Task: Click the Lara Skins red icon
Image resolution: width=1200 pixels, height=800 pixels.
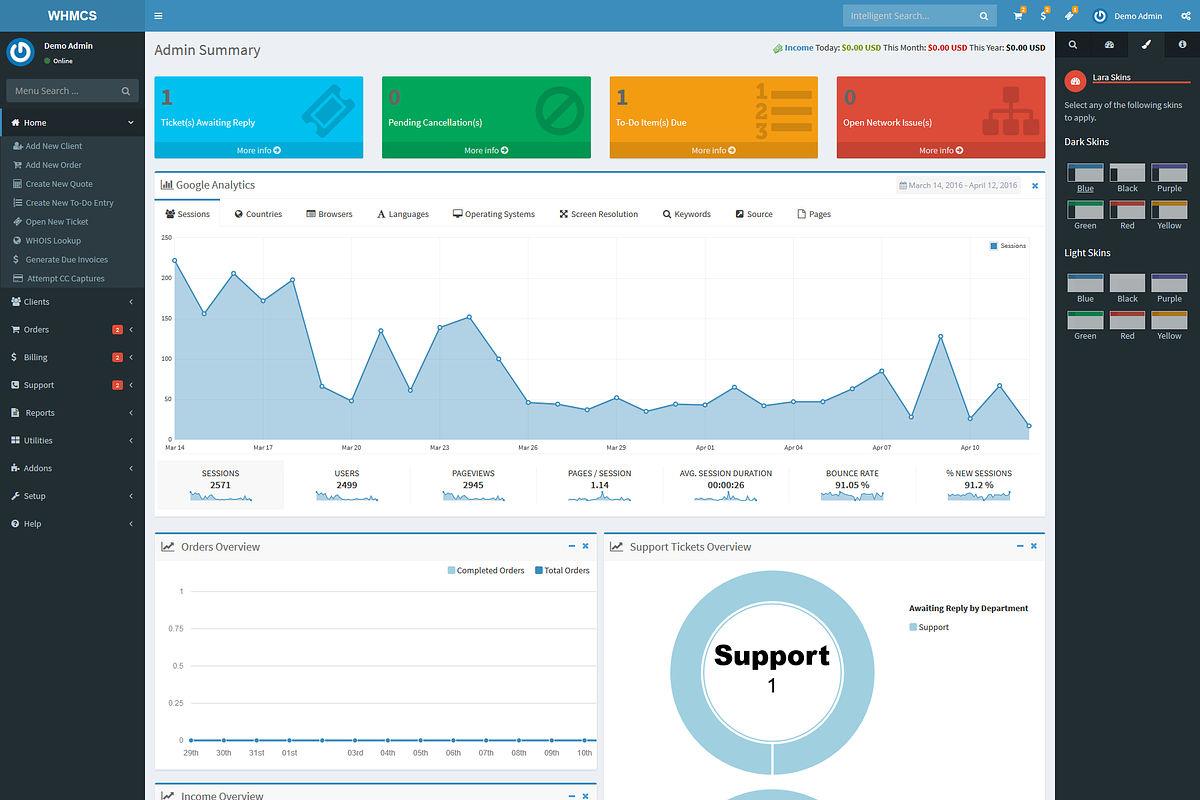Action: 1075,80
